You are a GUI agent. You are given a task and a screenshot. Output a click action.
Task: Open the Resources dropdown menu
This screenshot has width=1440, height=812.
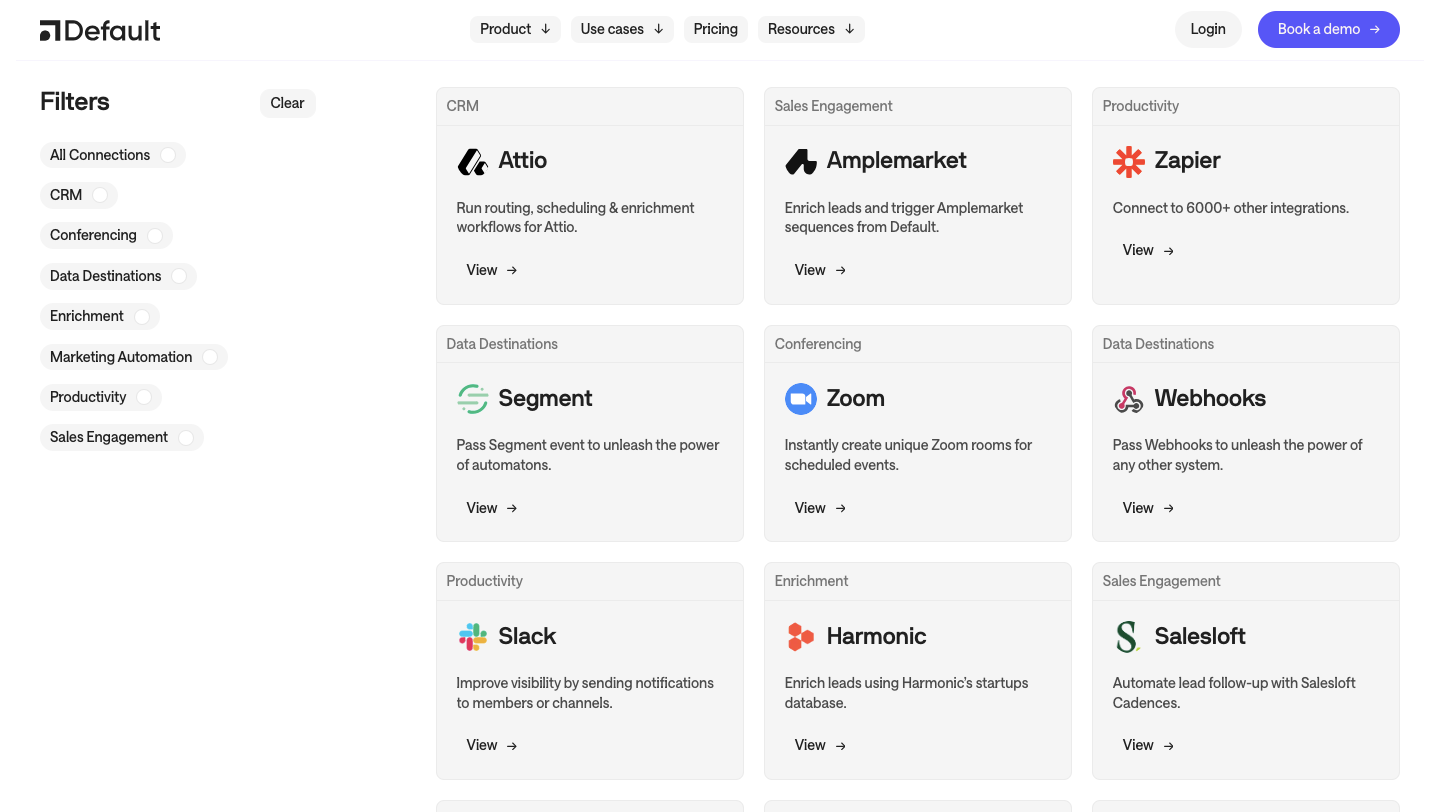(811, 29)
